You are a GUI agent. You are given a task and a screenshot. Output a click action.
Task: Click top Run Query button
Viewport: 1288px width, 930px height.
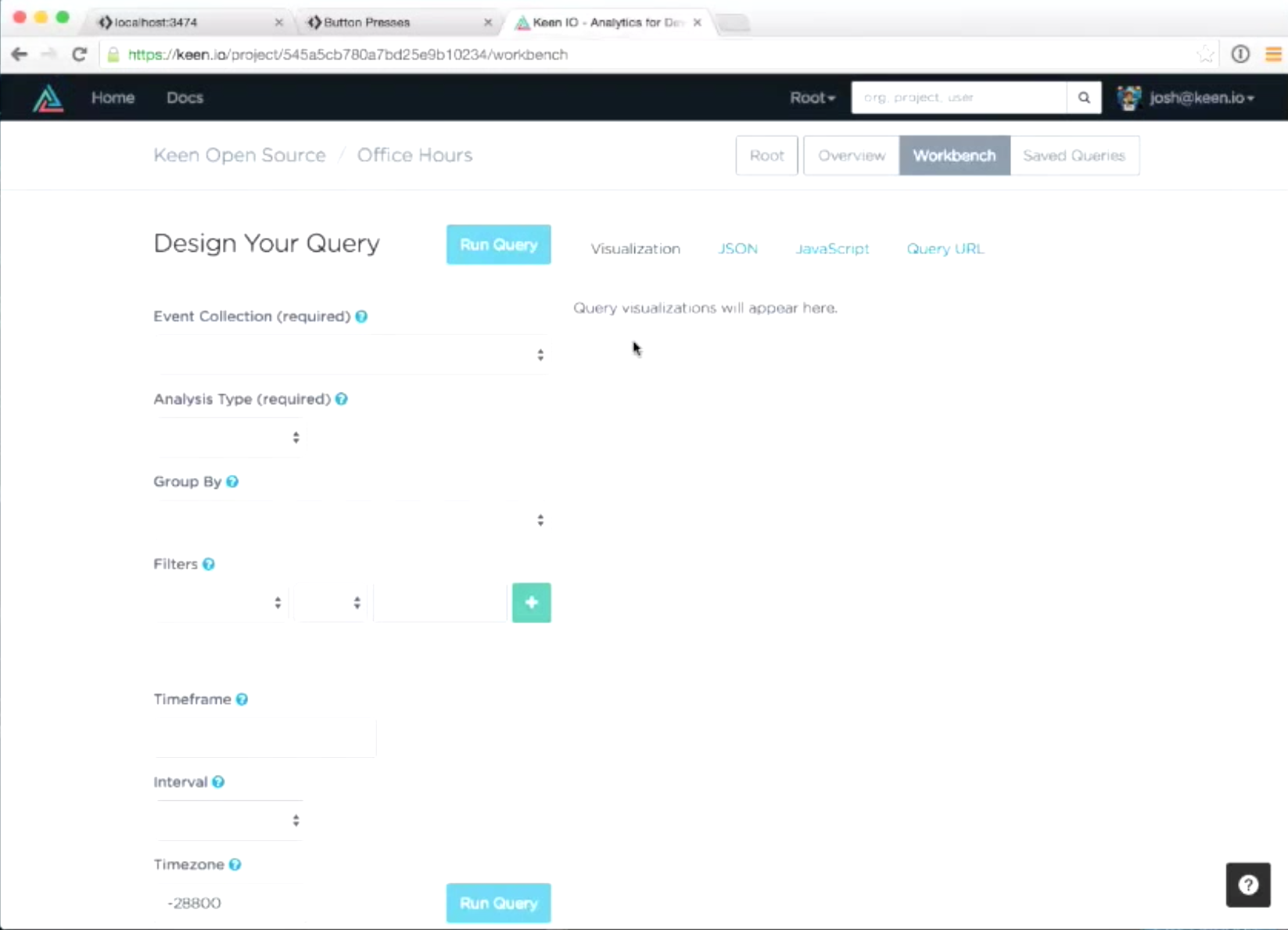(x=498, y=245)
